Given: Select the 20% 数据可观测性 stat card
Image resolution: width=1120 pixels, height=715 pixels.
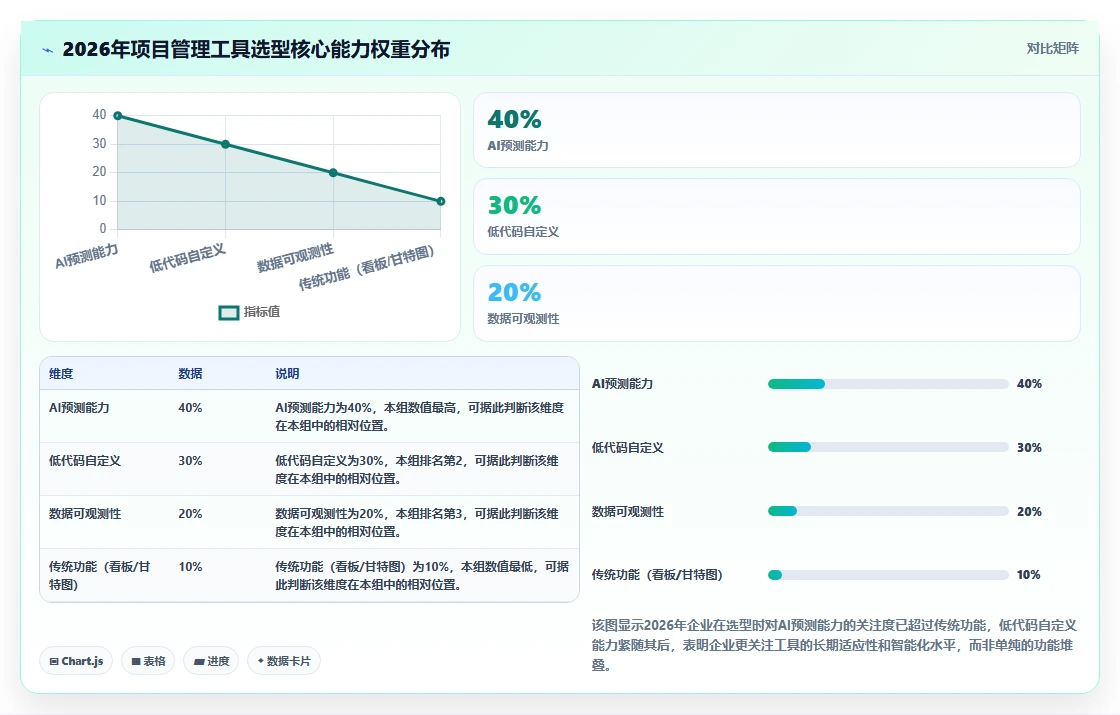Looking at the screenshot, I should 776,304.
